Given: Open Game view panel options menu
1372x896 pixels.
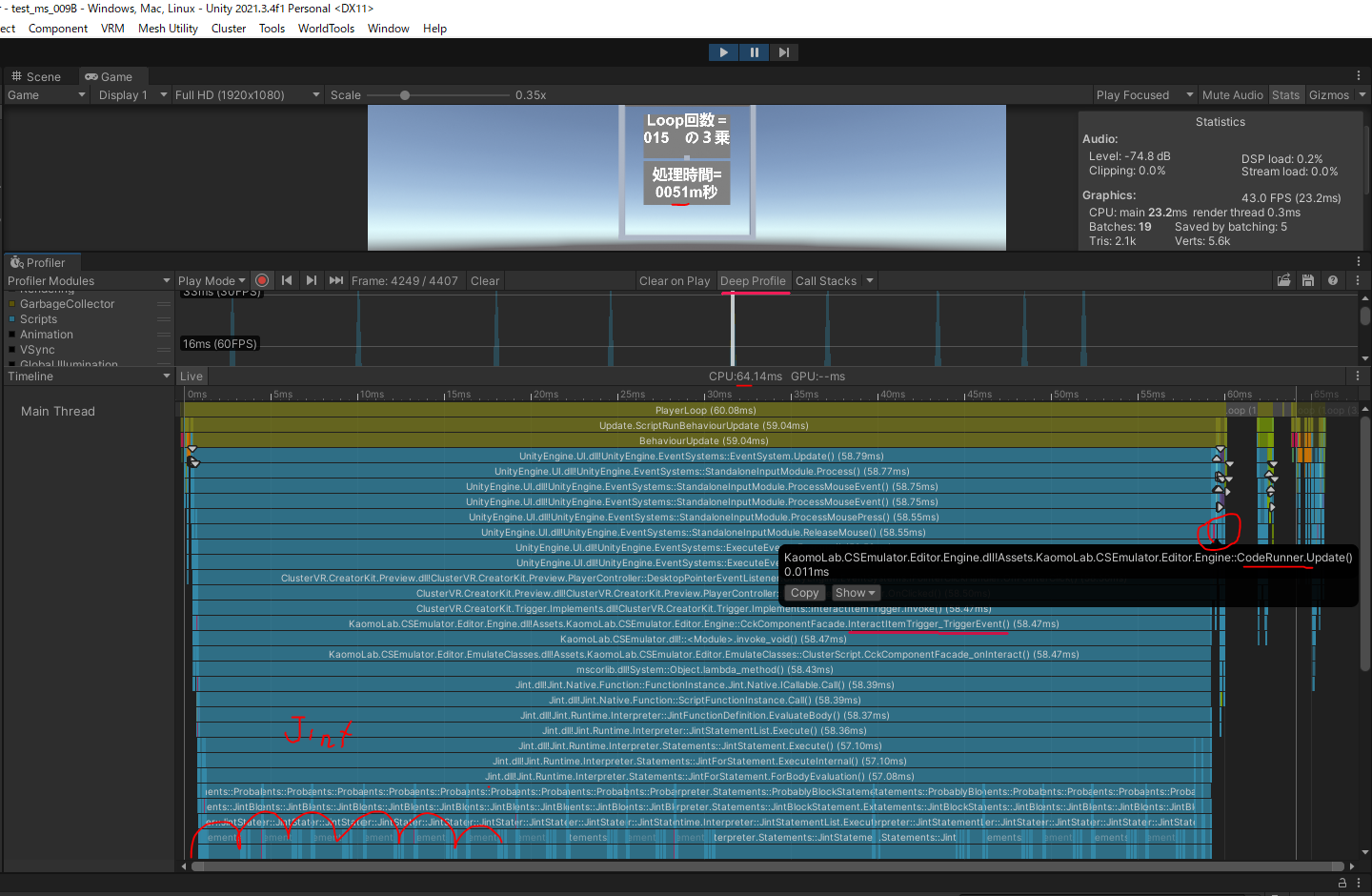Looking at the screenshot, I should tap(1359, 75).
